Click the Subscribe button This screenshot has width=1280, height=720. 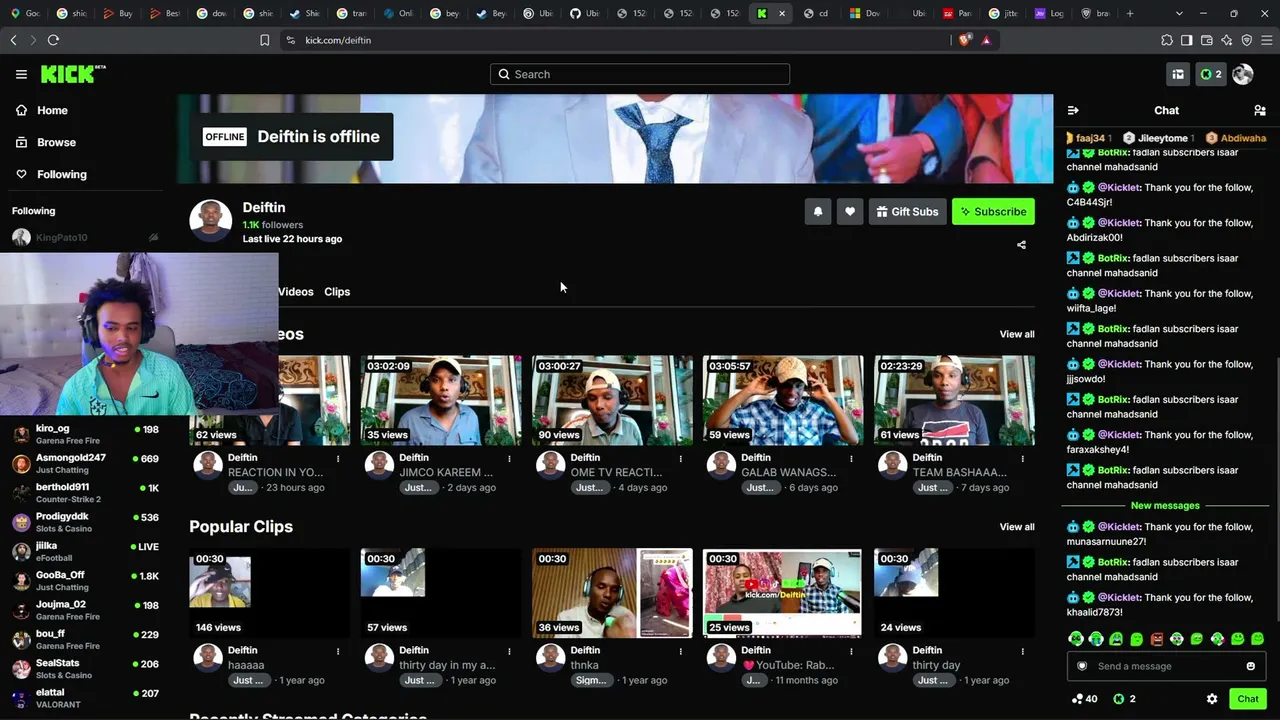pos(993,211)
